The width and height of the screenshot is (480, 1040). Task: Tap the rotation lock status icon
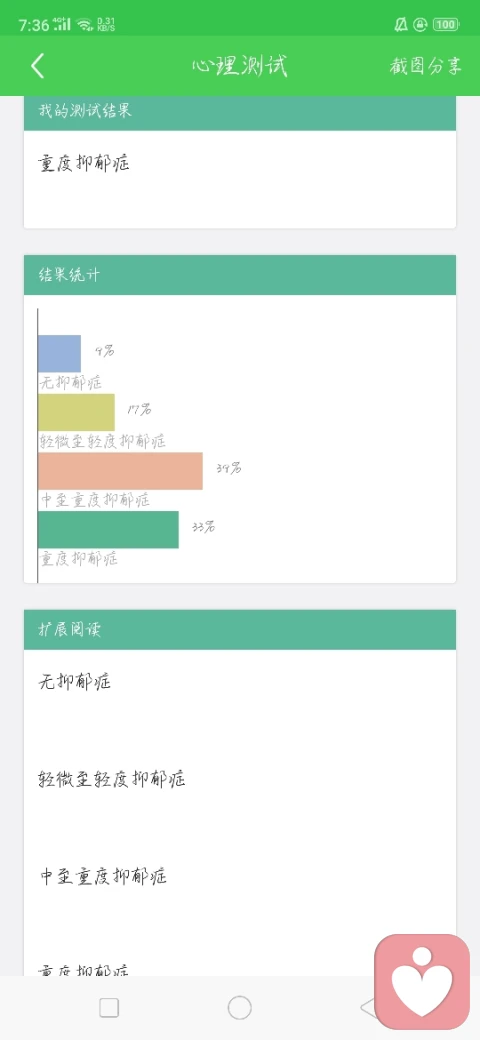point(420,25)
